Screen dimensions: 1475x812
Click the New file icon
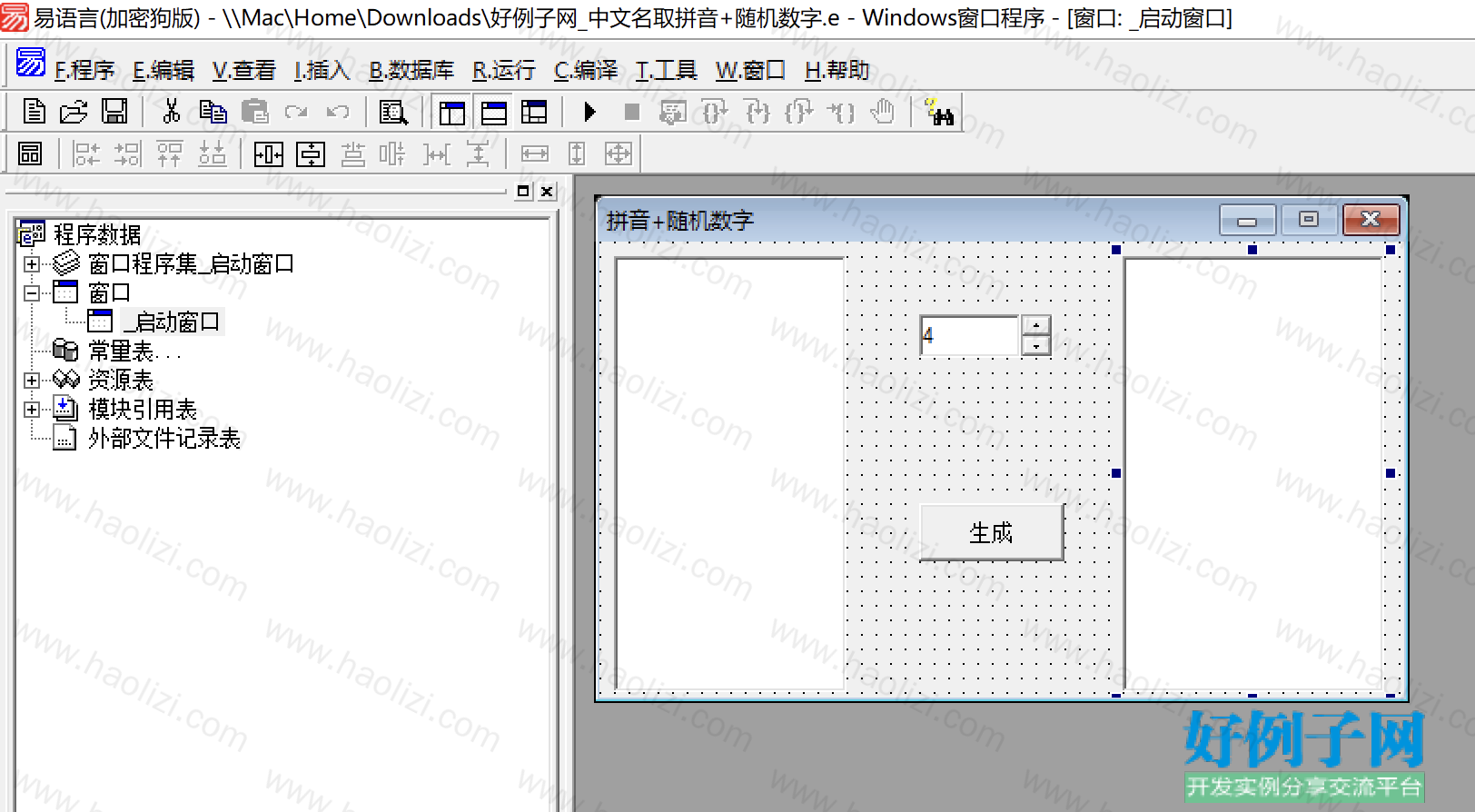(x=34, y=112)
